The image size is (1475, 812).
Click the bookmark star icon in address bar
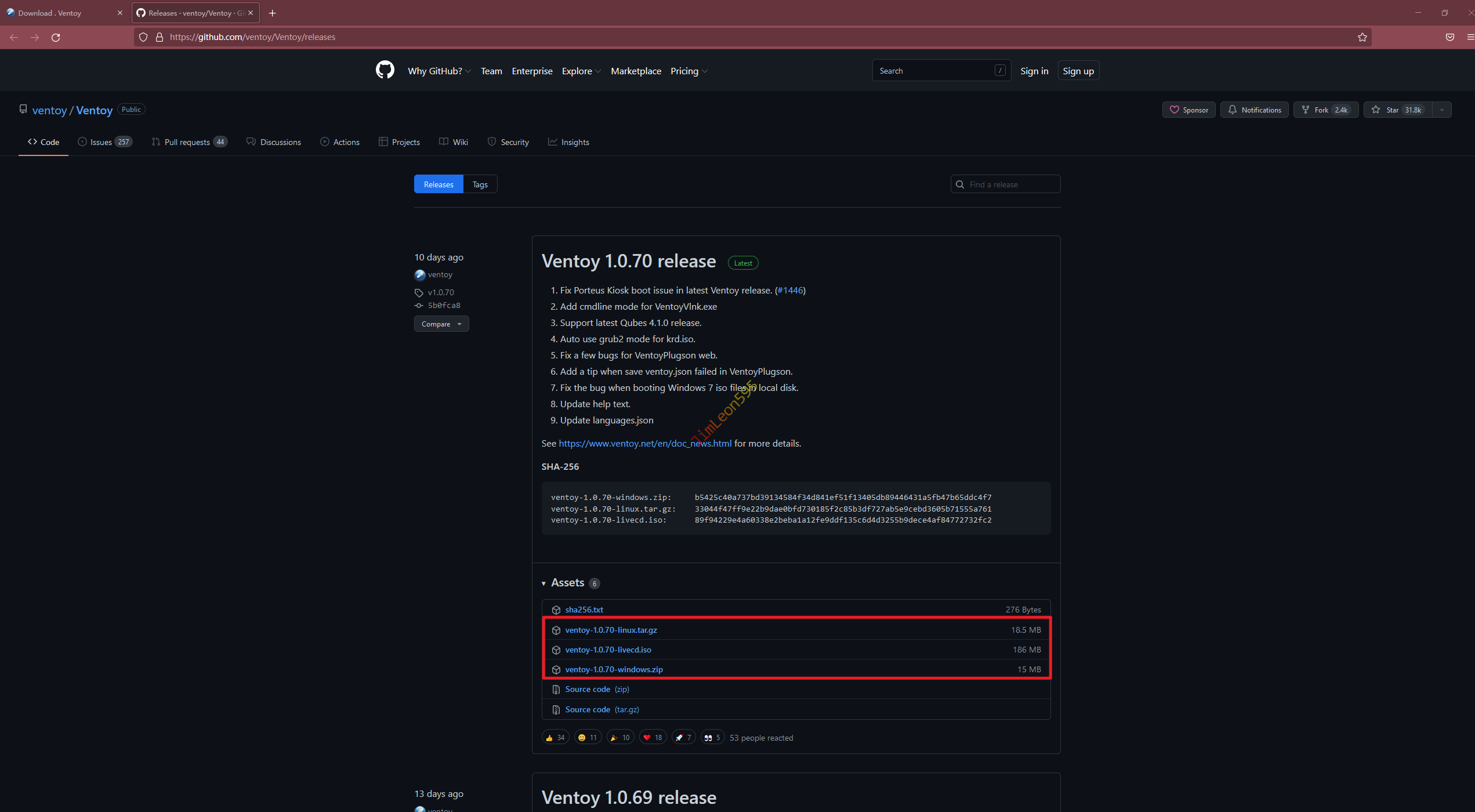[1362, 37]
